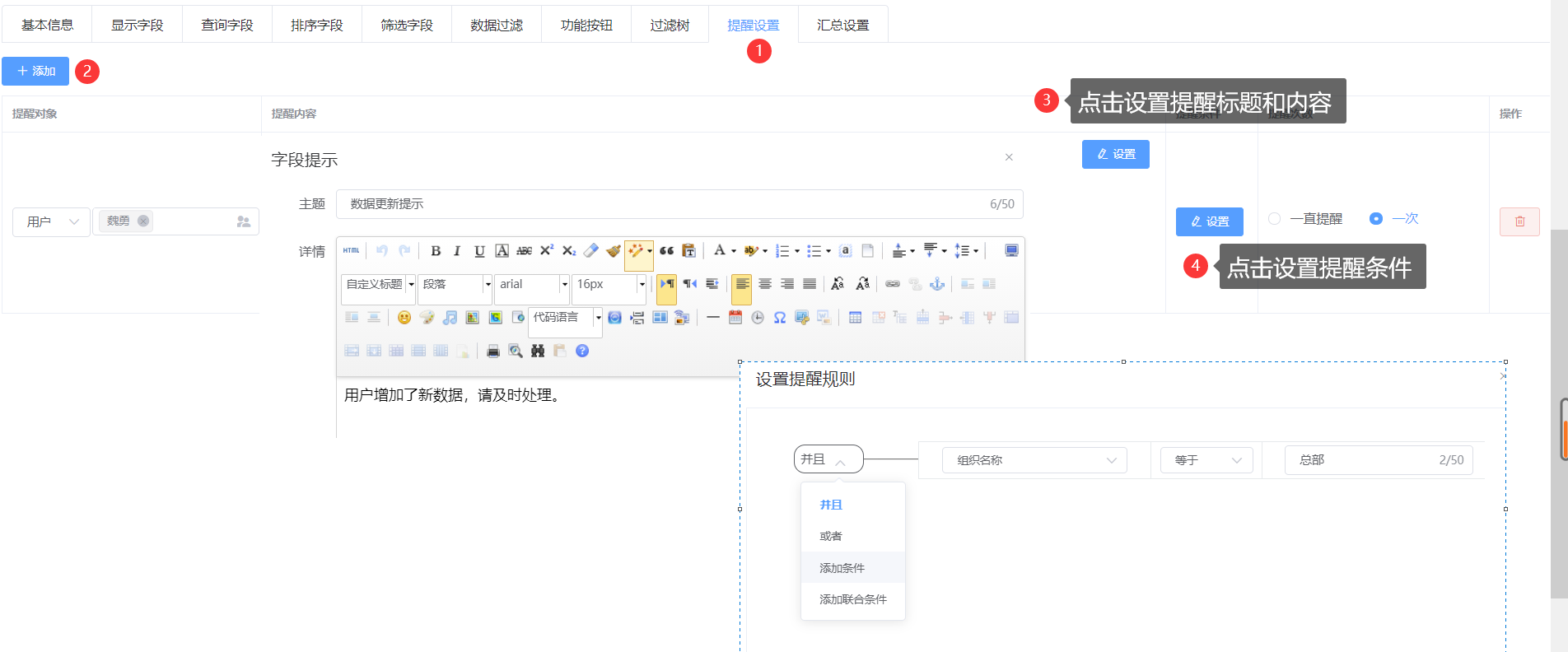Select the 一直提醒 radio option

(x=1275, y=219)
